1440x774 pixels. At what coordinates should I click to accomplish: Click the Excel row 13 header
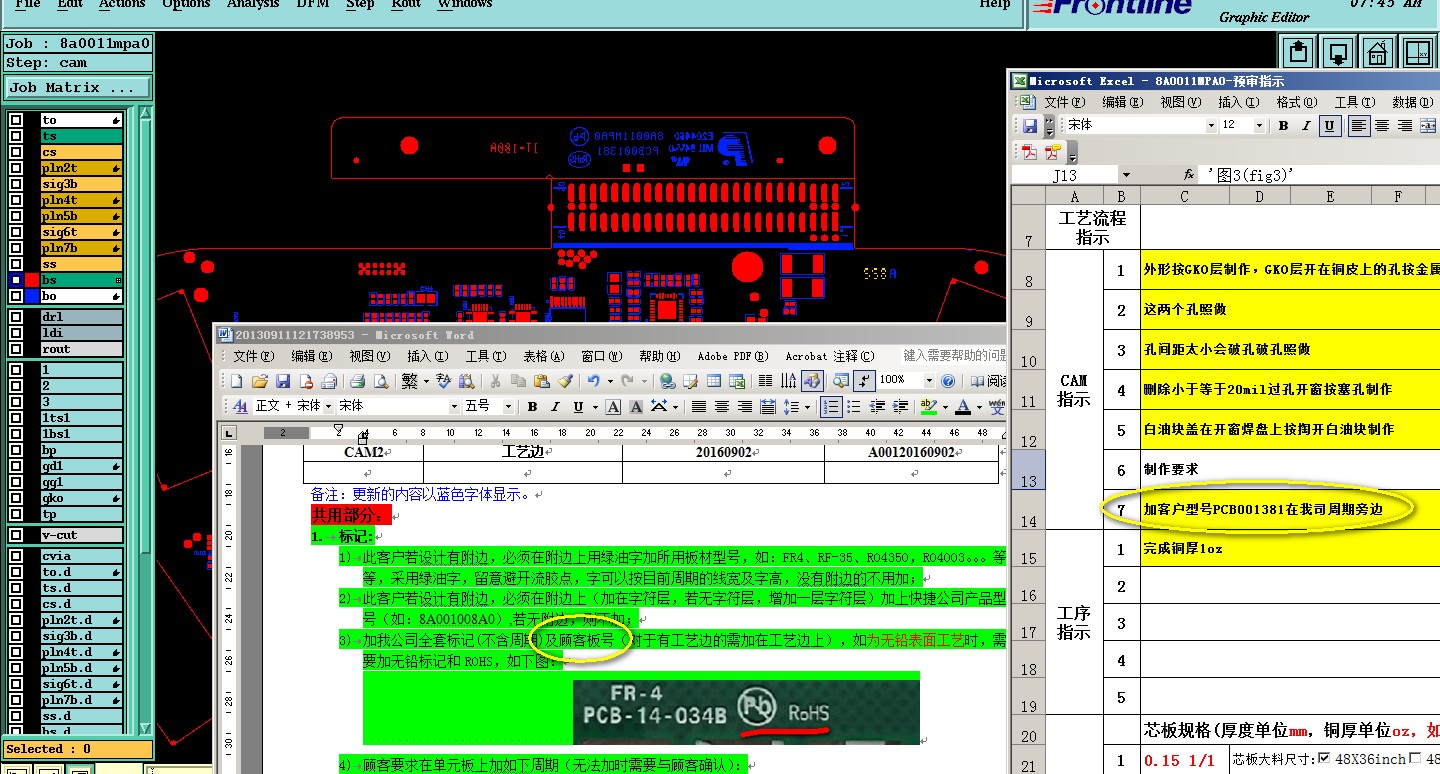pos(1029,469)
